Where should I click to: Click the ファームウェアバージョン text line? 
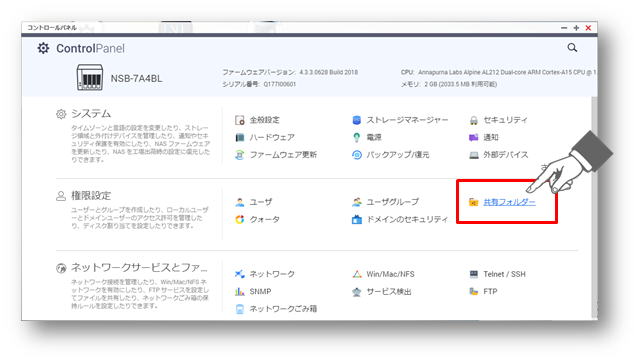tap(290, 72)
